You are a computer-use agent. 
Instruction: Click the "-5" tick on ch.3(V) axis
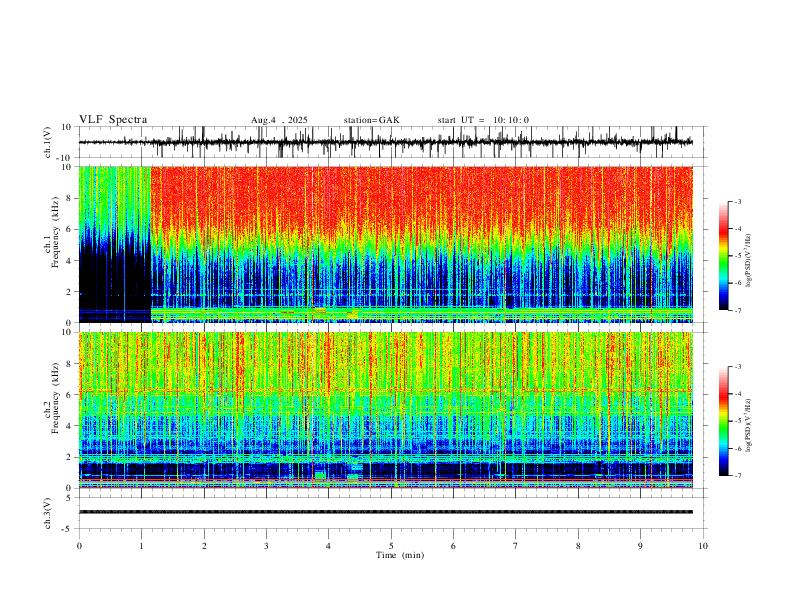67,529
